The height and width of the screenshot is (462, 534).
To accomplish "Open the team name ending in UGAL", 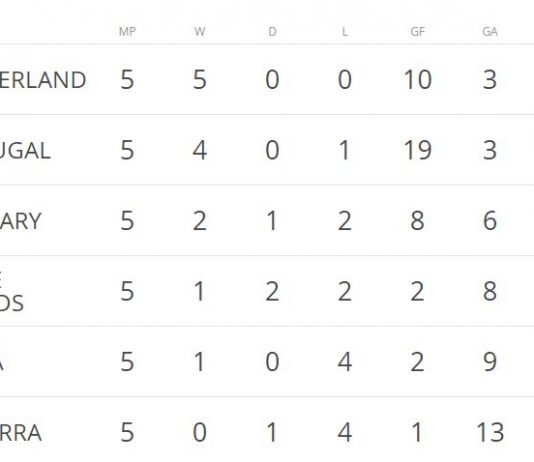I will point(25,151).
